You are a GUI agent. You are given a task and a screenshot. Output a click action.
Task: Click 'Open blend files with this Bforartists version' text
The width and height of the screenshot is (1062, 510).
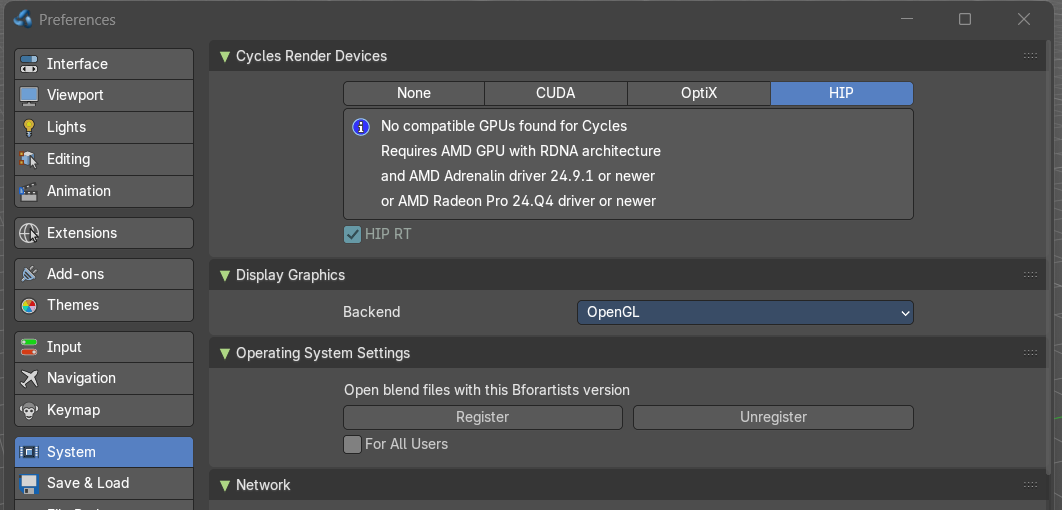click(487, 390)
